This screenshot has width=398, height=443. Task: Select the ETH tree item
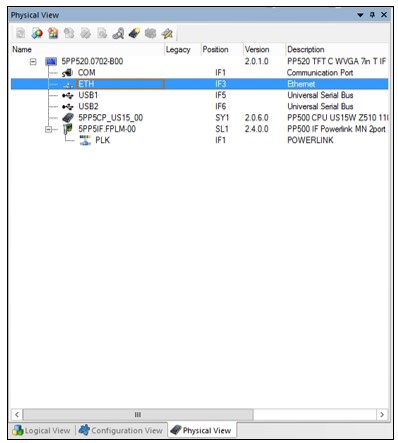point(86,84)
